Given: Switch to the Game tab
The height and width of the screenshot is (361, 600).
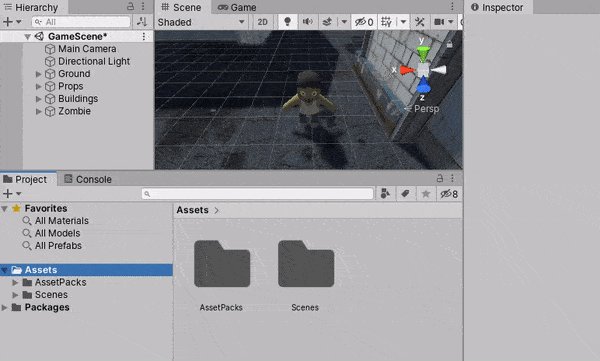Looking at the screenshot, I should [x=237, y=7].
